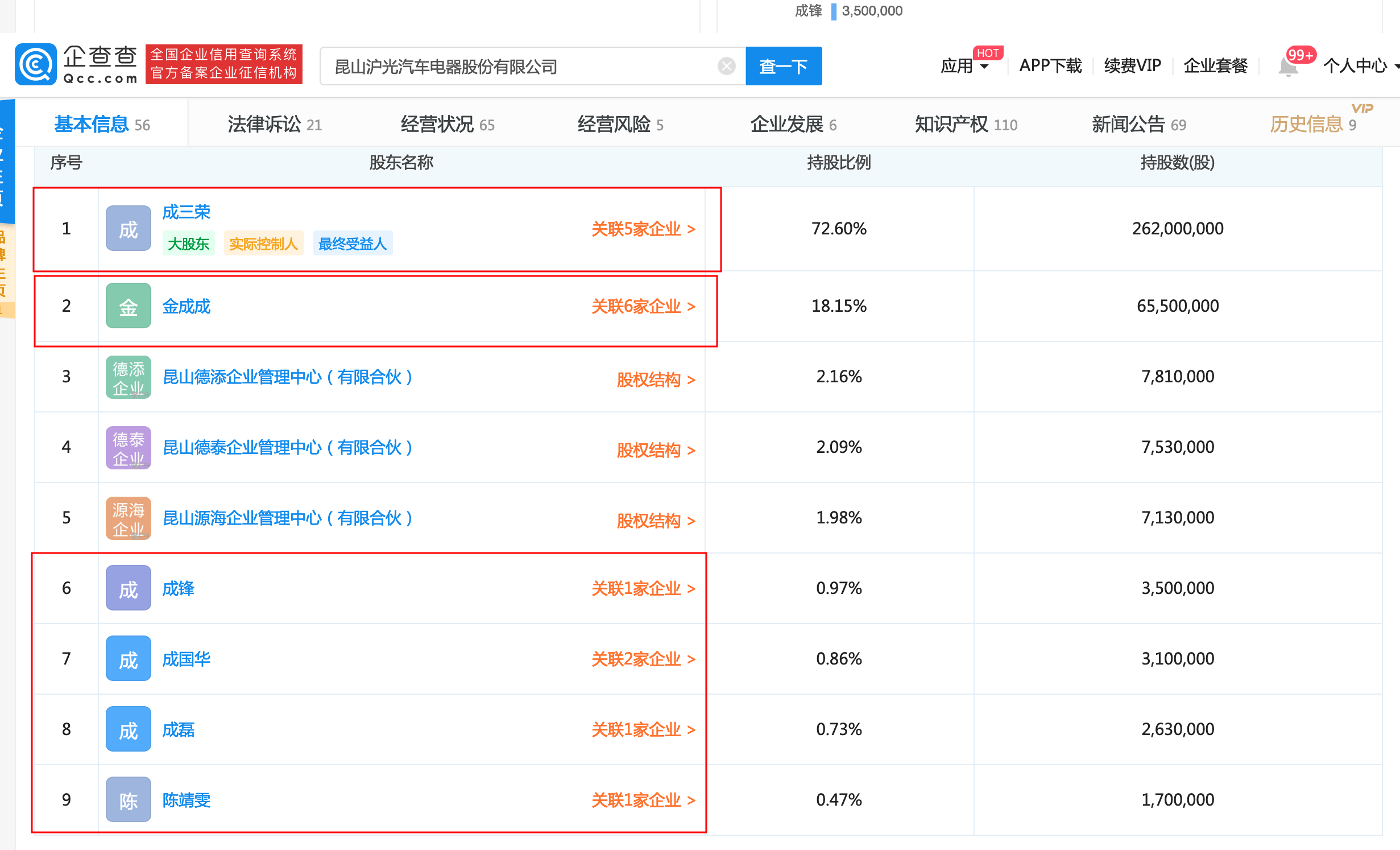Open 企业套餐 link
Image resolution: width=1400 pixels, height=850 pixels.
[x=1216, y=66]
